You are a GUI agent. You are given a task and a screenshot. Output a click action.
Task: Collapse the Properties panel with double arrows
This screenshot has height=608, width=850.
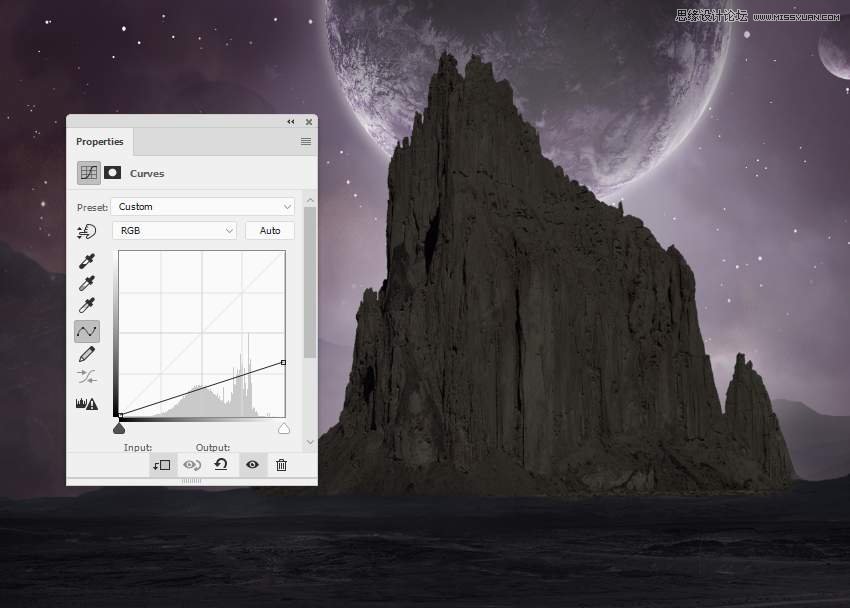291,122
